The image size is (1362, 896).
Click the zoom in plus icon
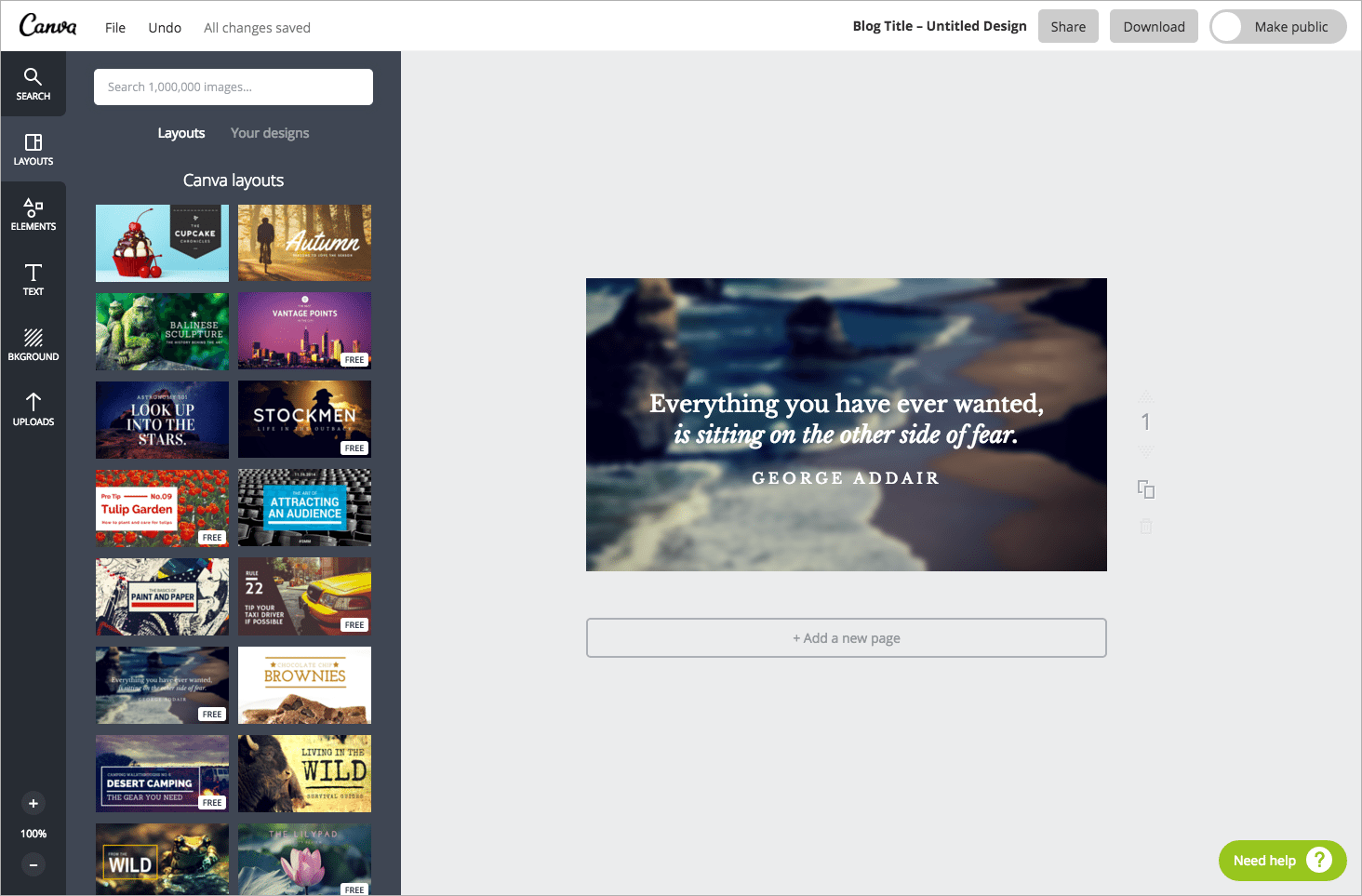coord(33,803)
